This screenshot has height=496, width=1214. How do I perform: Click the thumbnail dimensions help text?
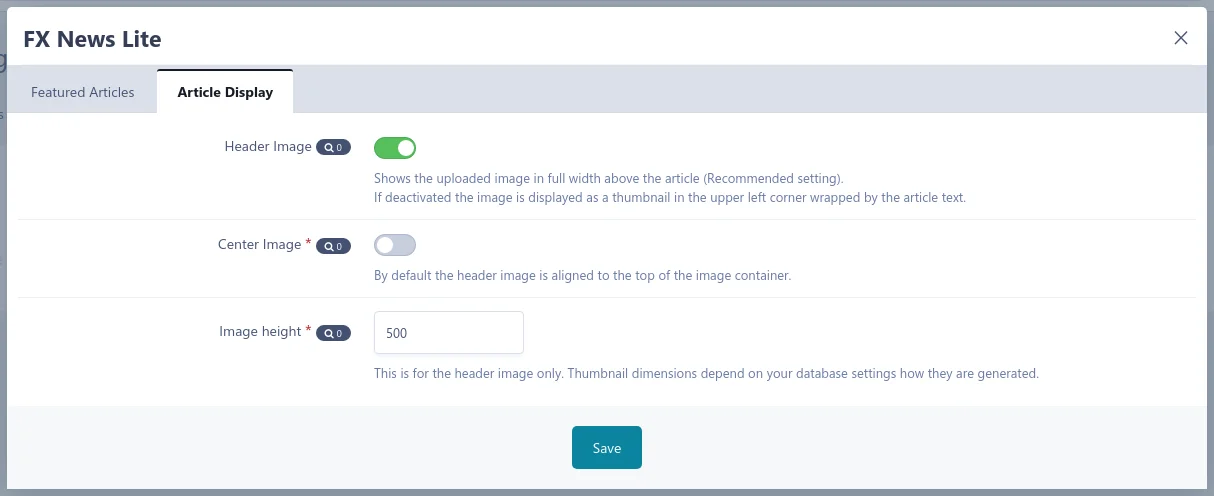706,374
